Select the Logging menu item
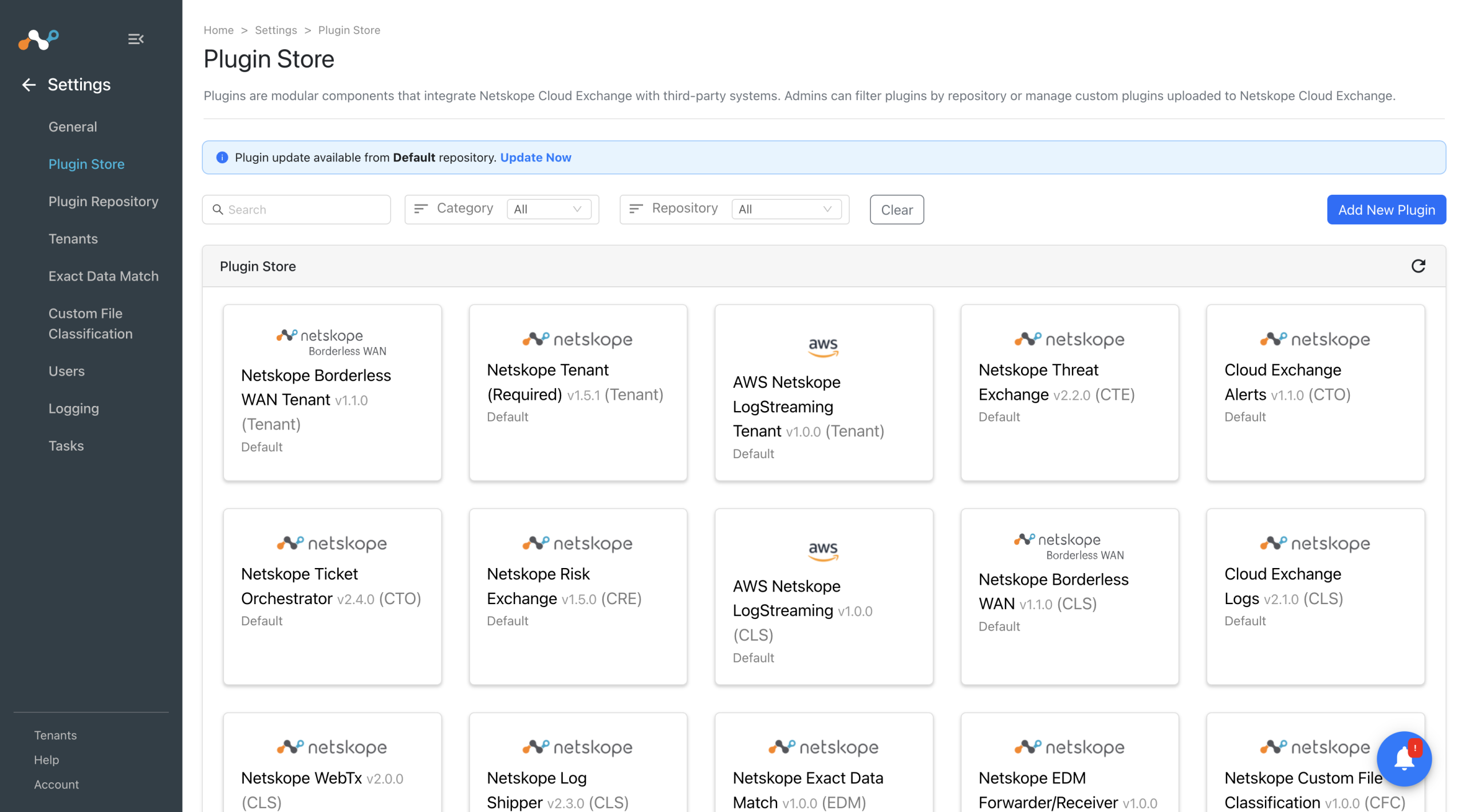 [73, 408]
